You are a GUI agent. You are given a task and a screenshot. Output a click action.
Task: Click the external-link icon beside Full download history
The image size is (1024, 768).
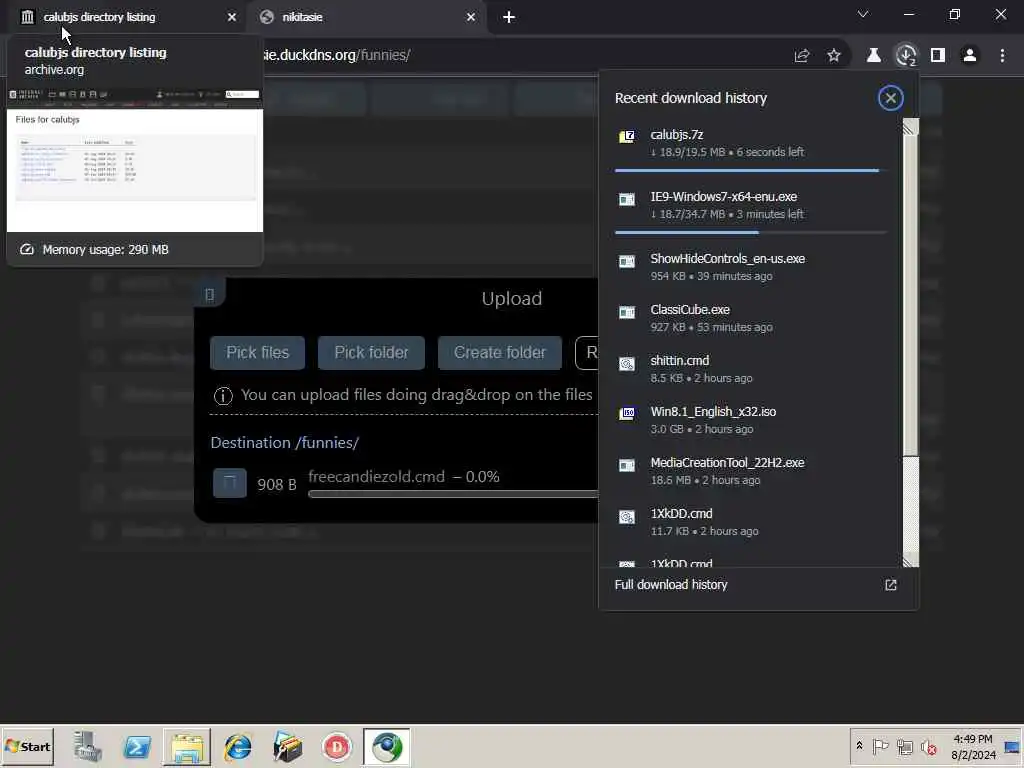891,584
